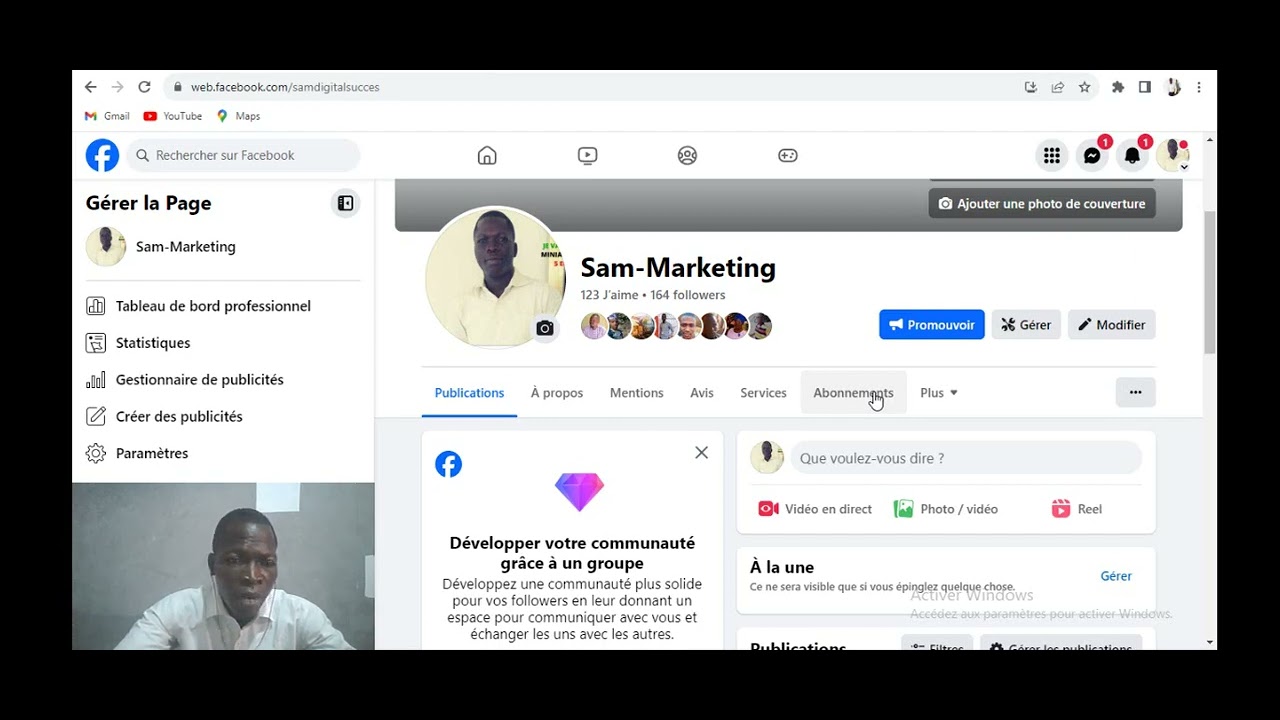Switch to the À propos tab
The image size is (1280, 720).
(x=557, y=393)
